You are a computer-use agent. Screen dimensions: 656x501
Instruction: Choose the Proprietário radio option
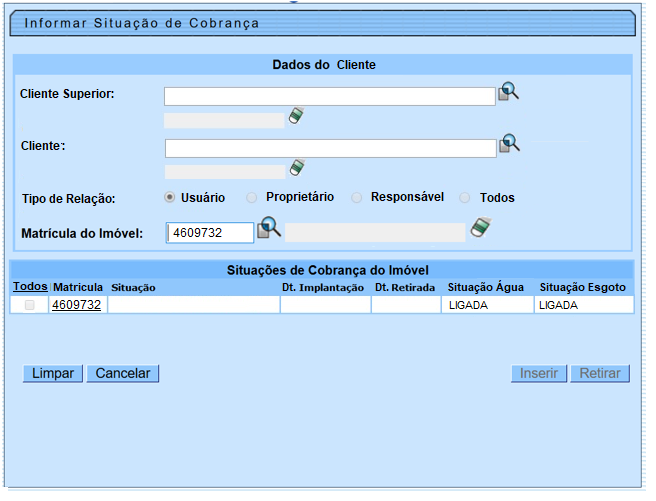(x=252, y=198)
